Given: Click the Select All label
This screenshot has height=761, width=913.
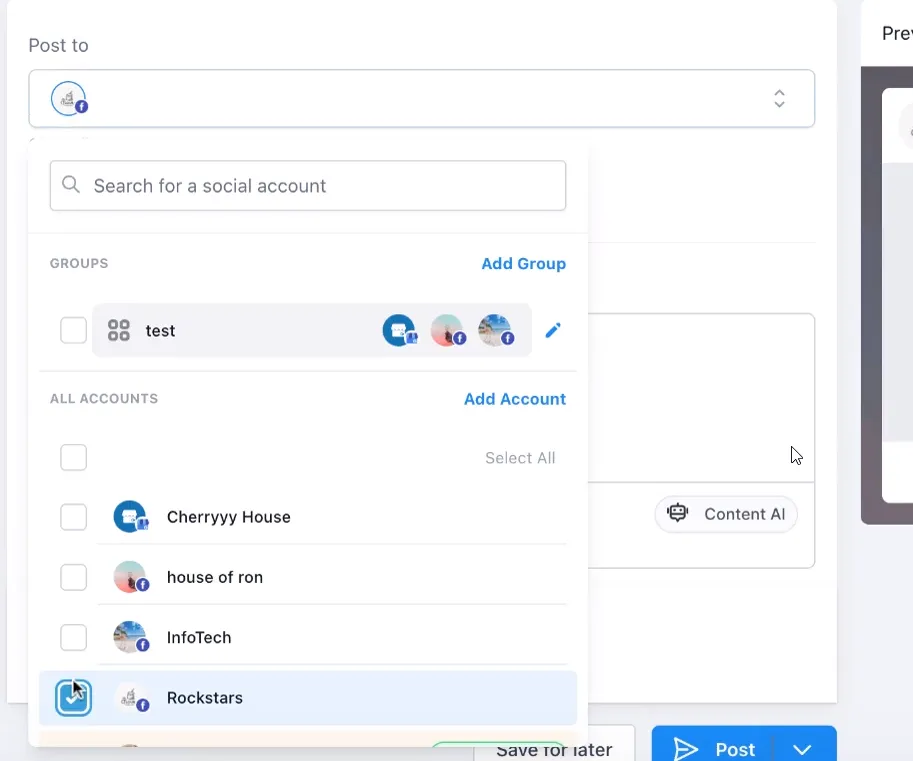Looking at the screenshot, I should coord(520,458).
